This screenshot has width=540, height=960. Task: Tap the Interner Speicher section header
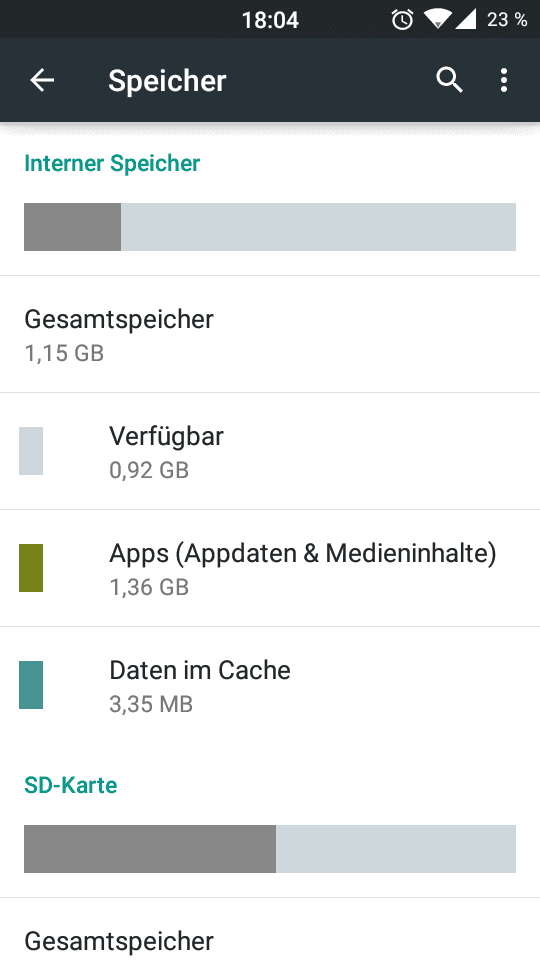click(112, 163)
